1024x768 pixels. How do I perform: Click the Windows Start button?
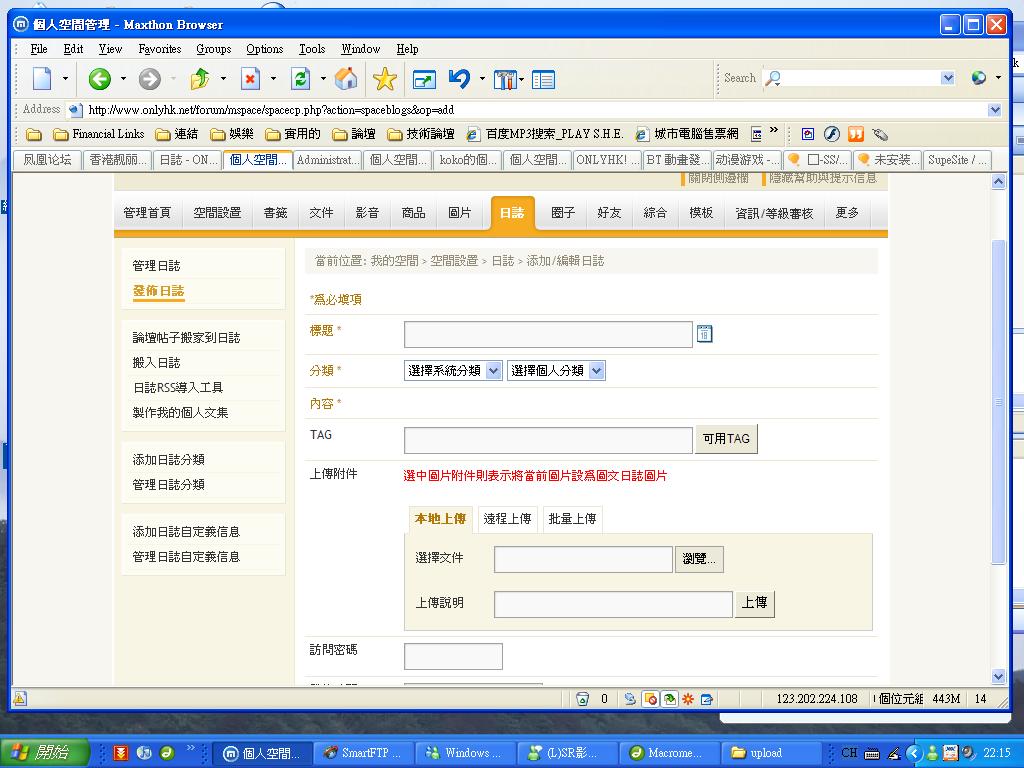click(x=43, y=752)
